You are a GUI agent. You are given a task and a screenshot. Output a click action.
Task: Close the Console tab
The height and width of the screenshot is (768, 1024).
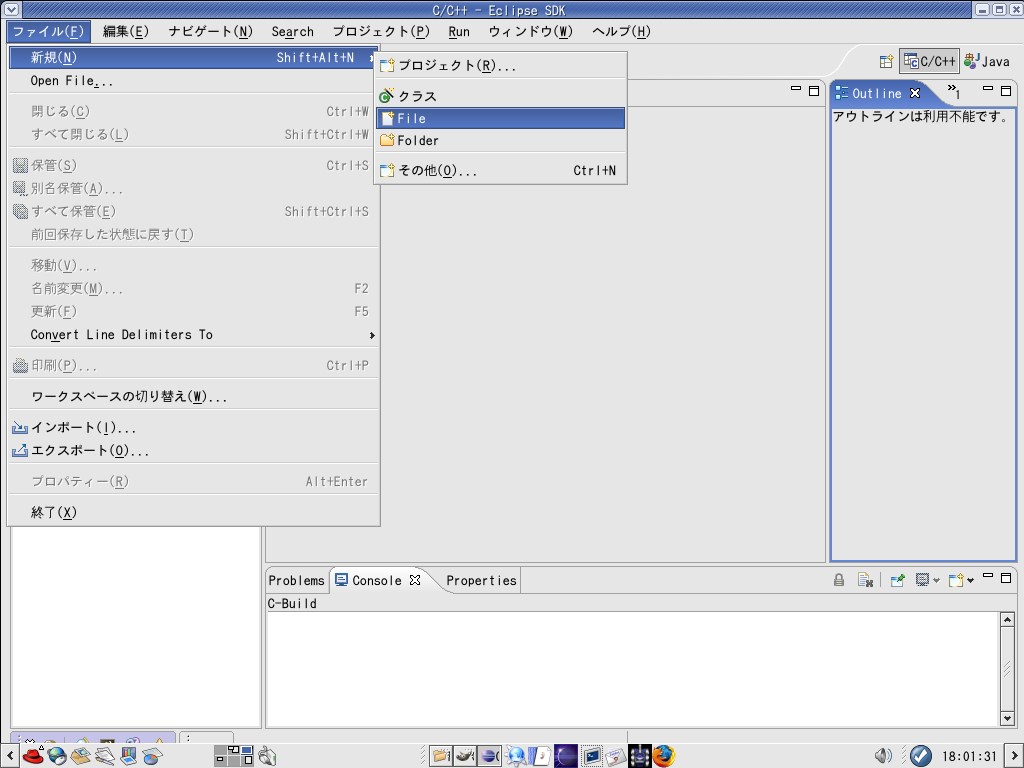[415, 580]
